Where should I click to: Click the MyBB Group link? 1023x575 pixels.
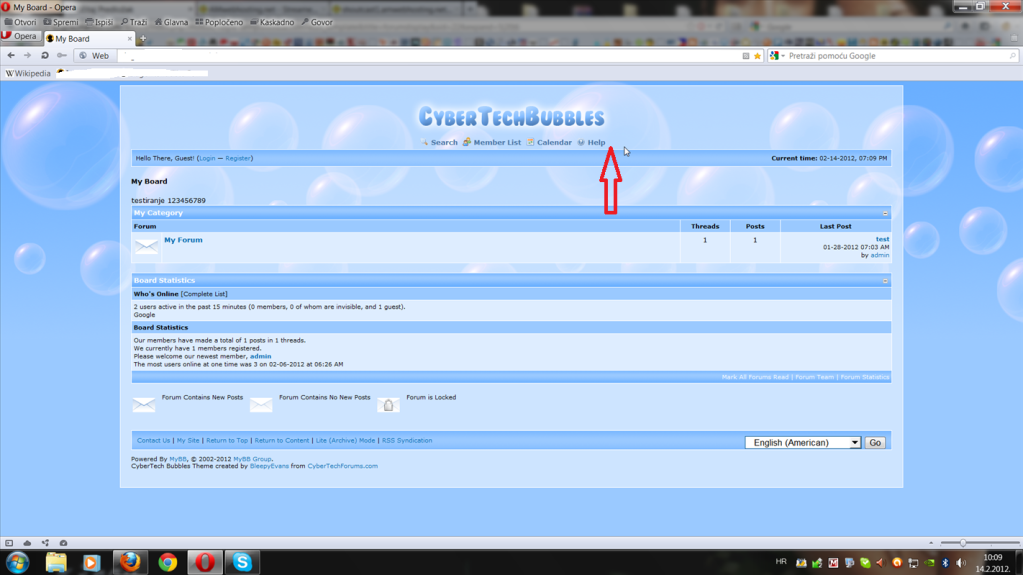pos(252,459)
